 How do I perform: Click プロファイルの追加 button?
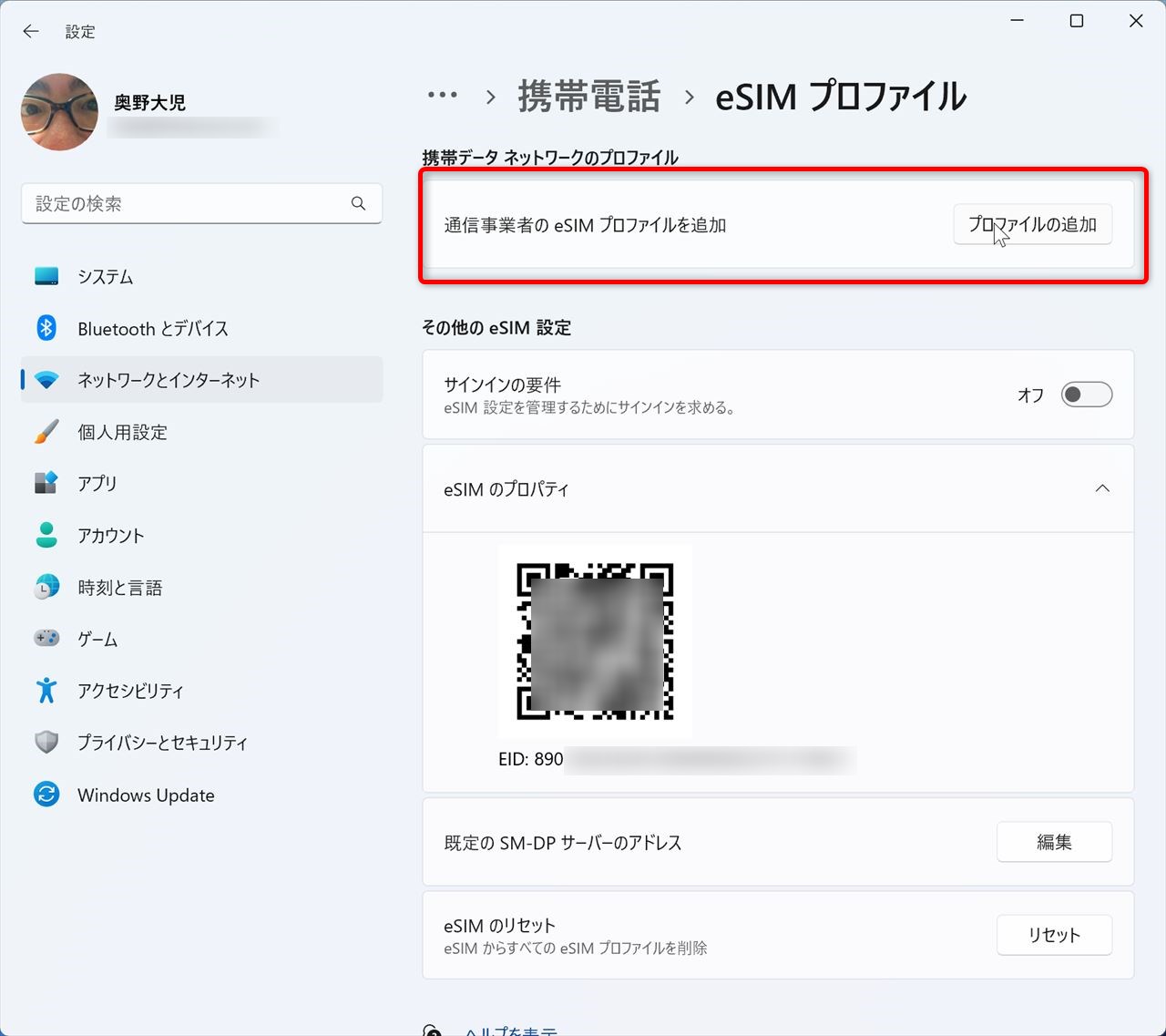pos(1032,224)
